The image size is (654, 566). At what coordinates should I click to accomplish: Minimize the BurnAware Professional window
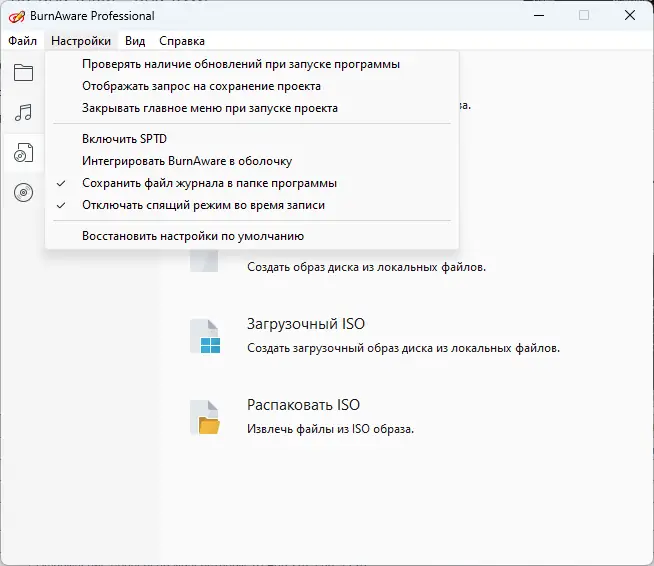pyautogui.click(x=539, y=15)
